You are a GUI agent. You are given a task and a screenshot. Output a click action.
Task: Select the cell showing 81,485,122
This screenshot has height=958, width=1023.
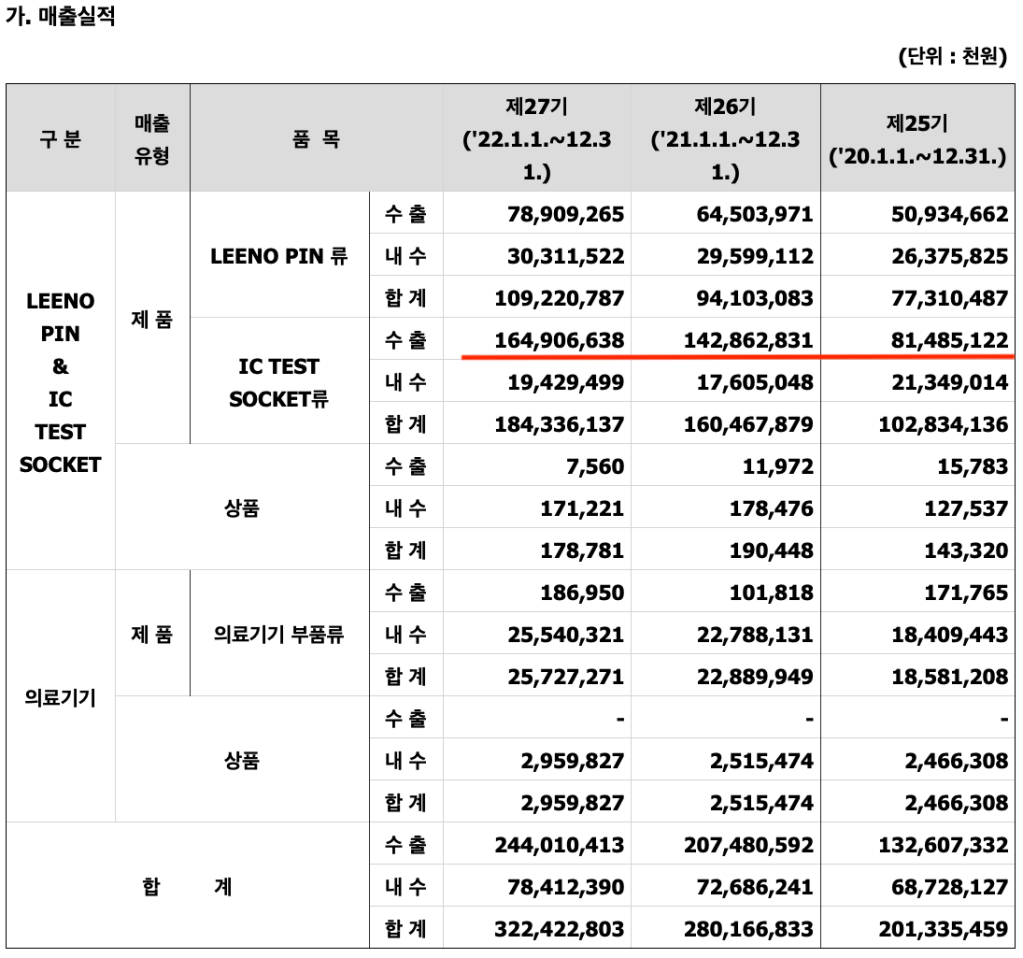[x=944, y=340]
